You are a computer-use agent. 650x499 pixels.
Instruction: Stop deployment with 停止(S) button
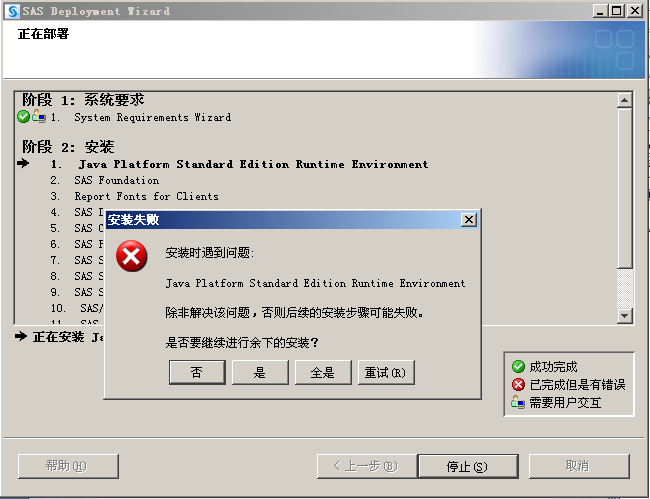pyautogui.click(x=468, y=466)
